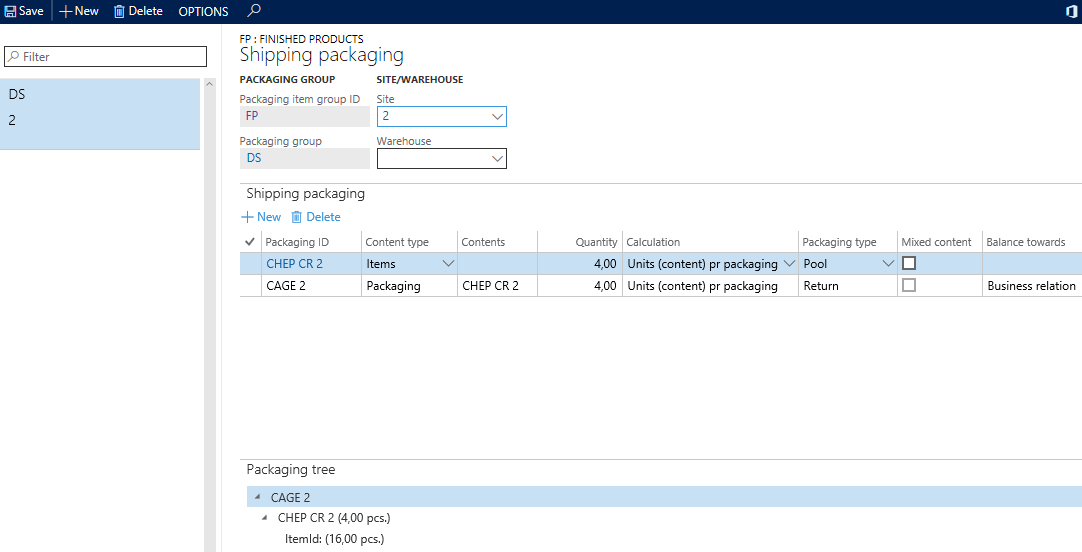Toggle Mixed content checkbox for CAGE 2

tap(909, 285)
